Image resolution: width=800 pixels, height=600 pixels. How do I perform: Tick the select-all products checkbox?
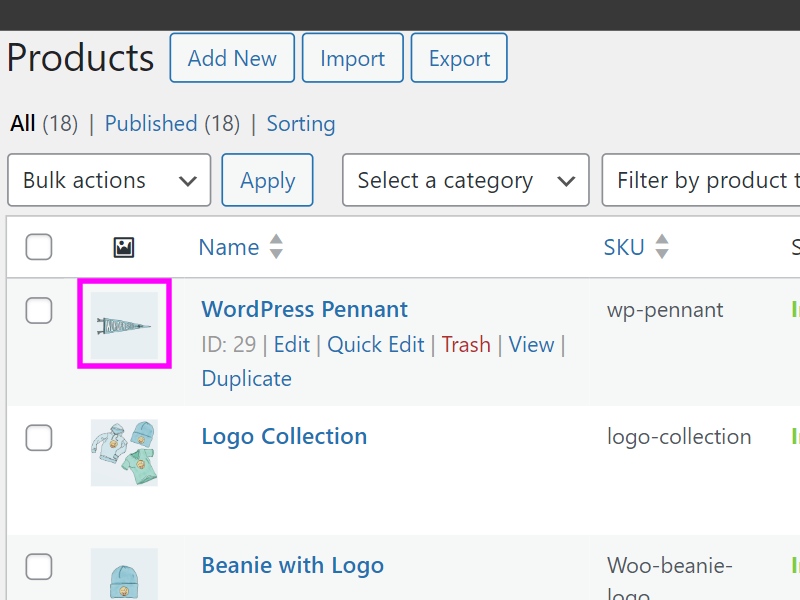click(x=39, y=247)
